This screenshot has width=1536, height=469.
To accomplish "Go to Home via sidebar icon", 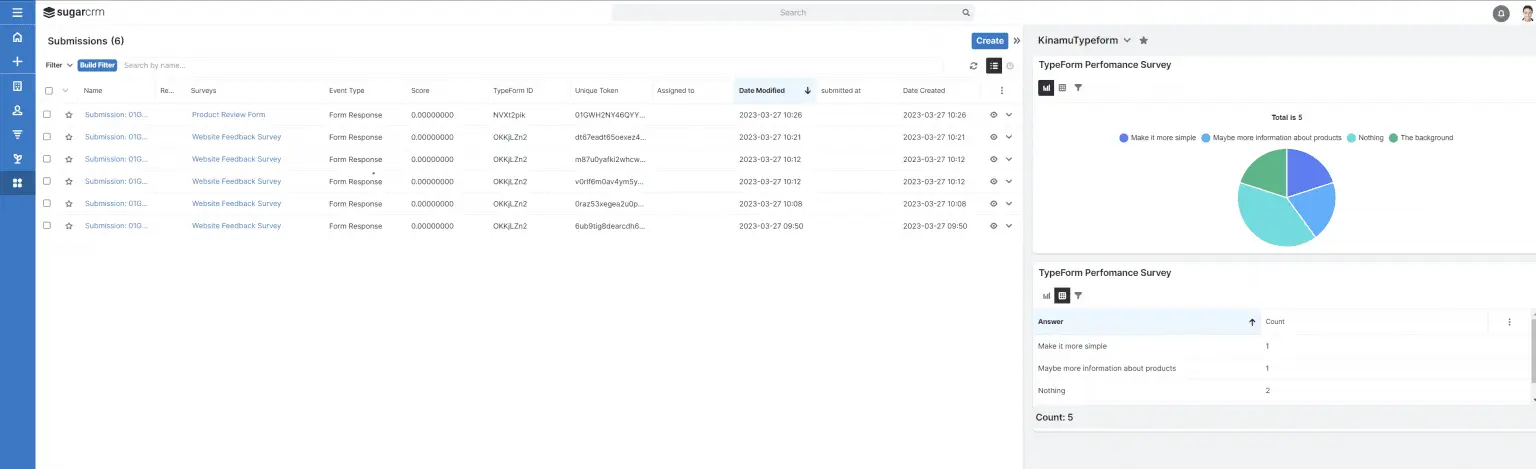I will pos(17,37).
